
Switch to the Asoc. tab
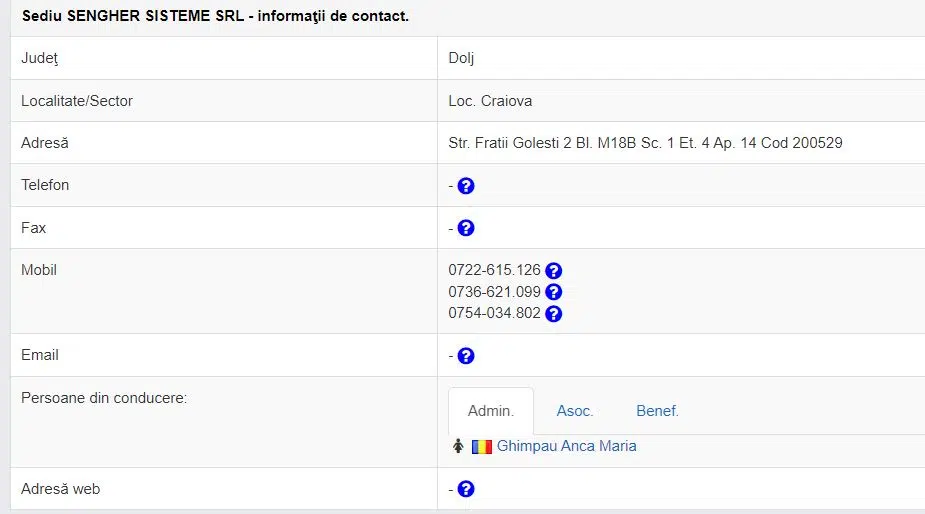click(x=575, y=411)
